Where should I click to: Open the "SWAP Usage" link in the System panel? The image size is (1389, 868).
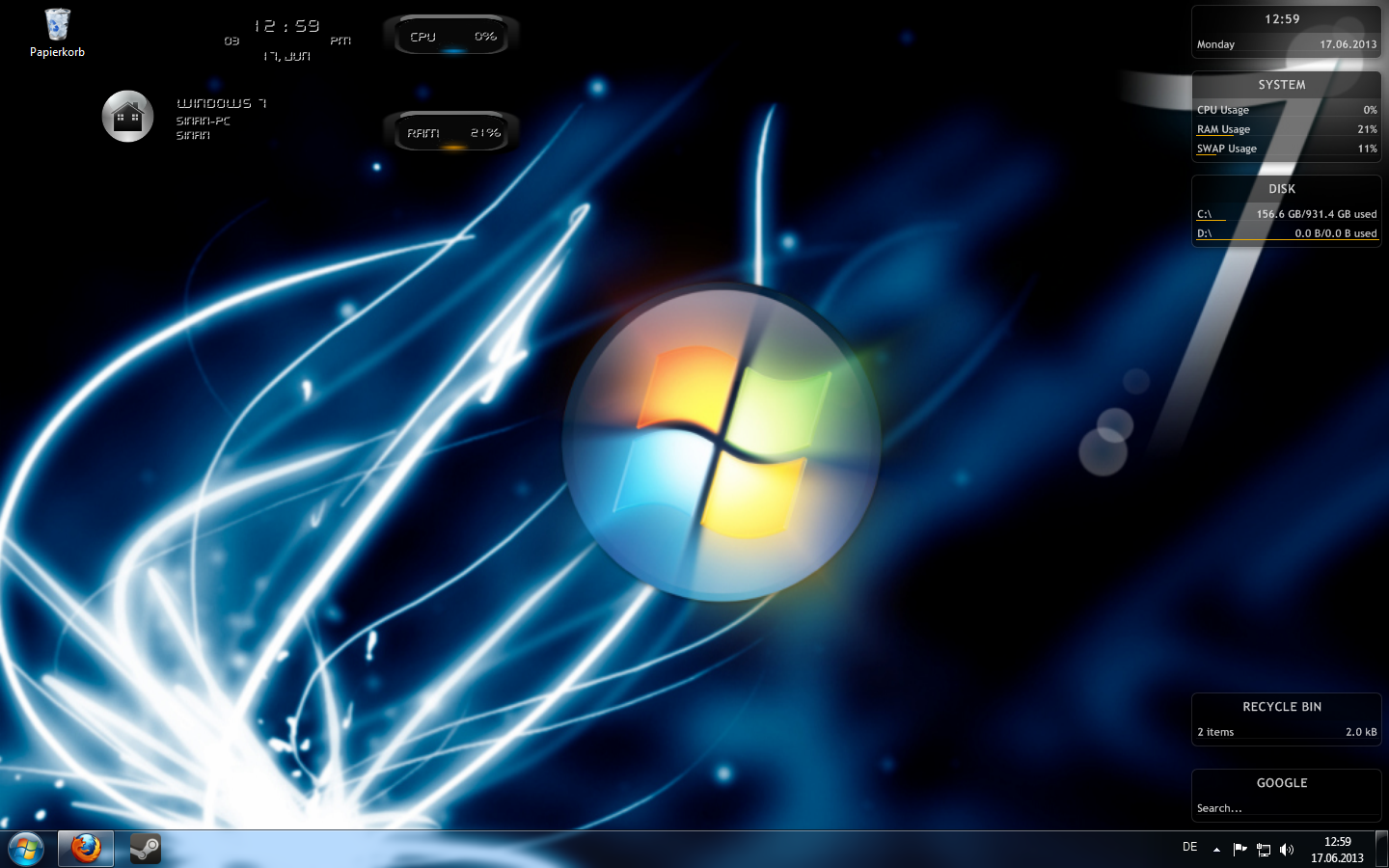point(1226,149)
